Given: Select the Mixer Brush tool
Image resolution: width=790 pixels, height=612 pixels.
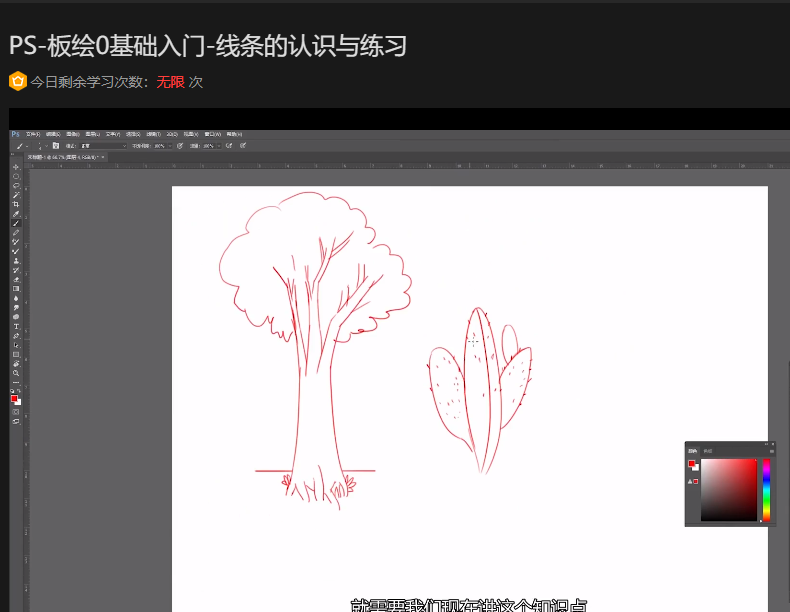Looking at the screenshot, I should click(16, 251).
